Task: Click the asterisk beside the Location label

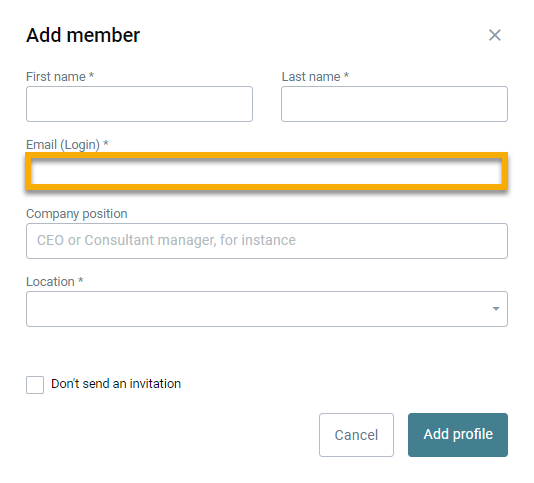Action: tap(81, 280)
